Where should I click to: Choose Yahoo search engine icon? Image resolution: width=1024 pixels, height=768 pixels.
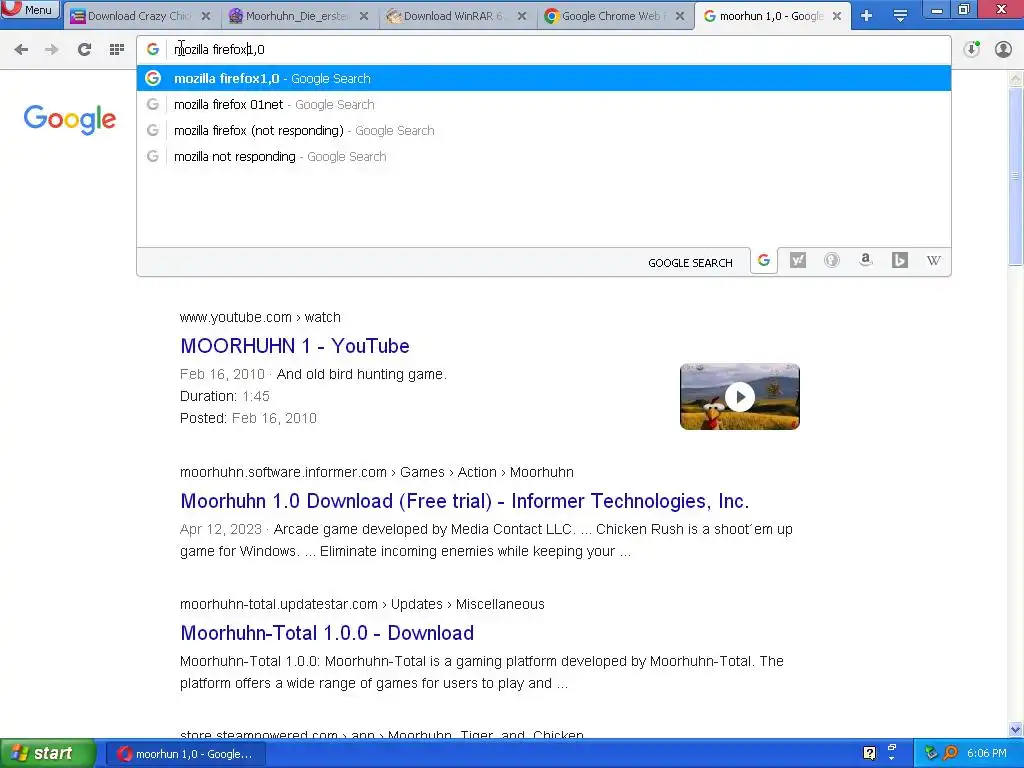[x=797, y=261]
